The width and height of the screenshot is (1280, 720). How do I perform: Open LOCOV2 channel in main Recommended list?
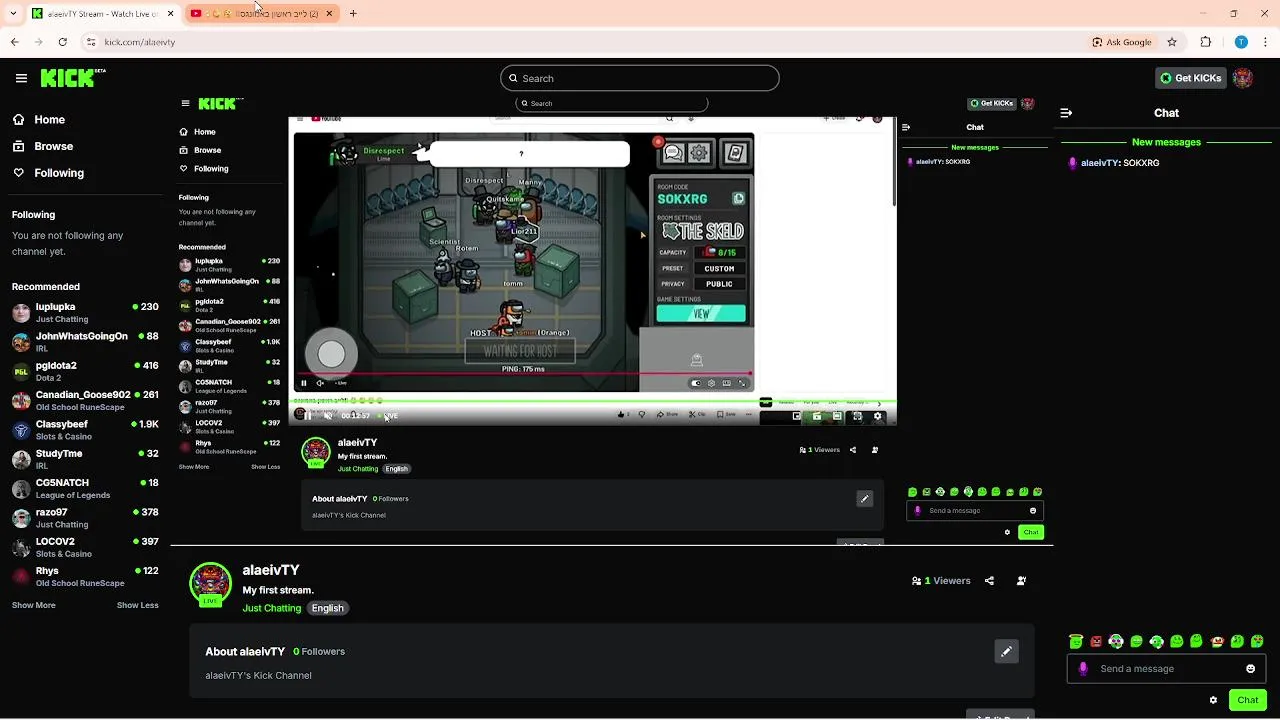pos(85,547)
